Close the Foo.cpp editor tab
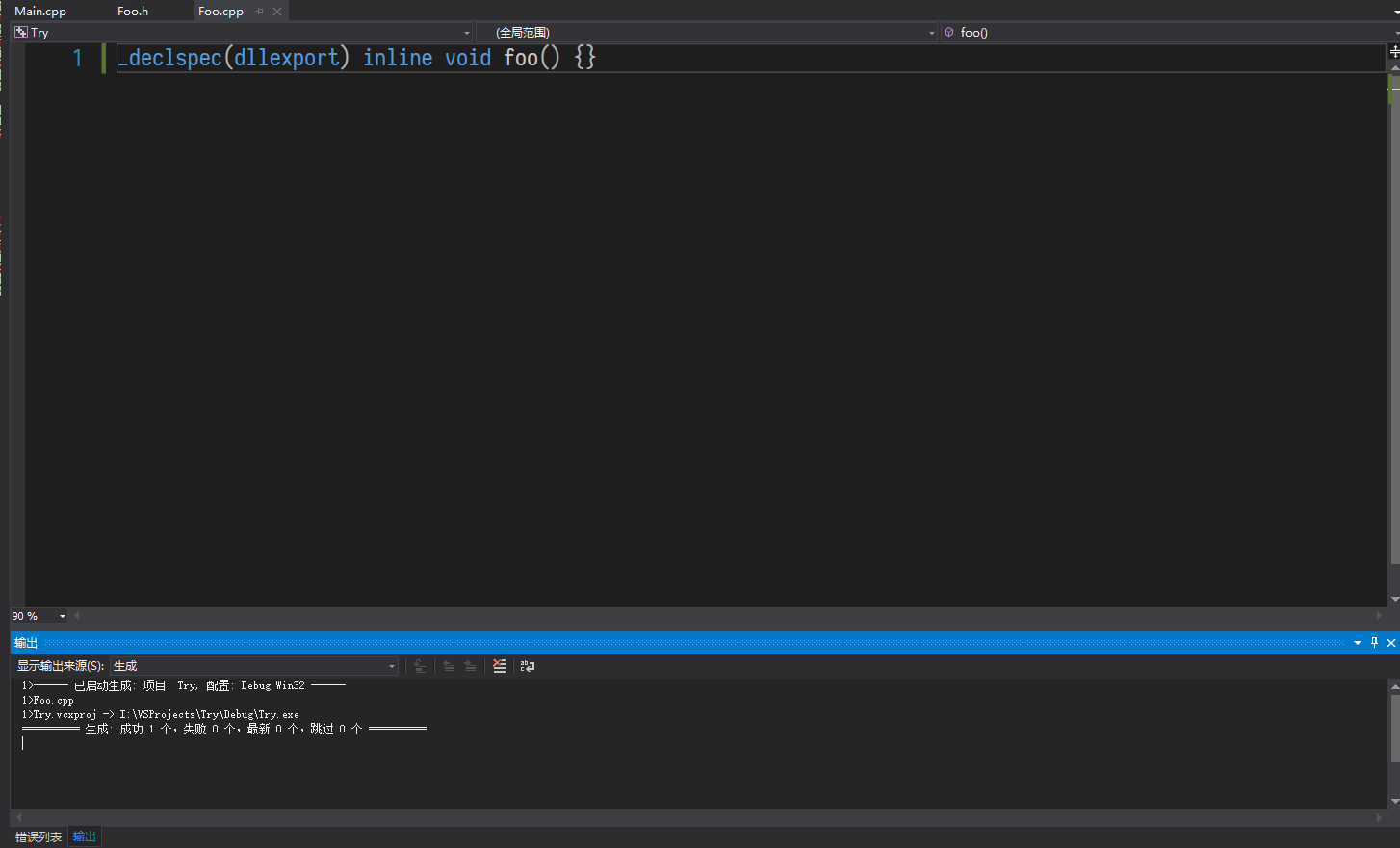The width and height of the screenshot is (1400, 848). click(x=277, y=12)
